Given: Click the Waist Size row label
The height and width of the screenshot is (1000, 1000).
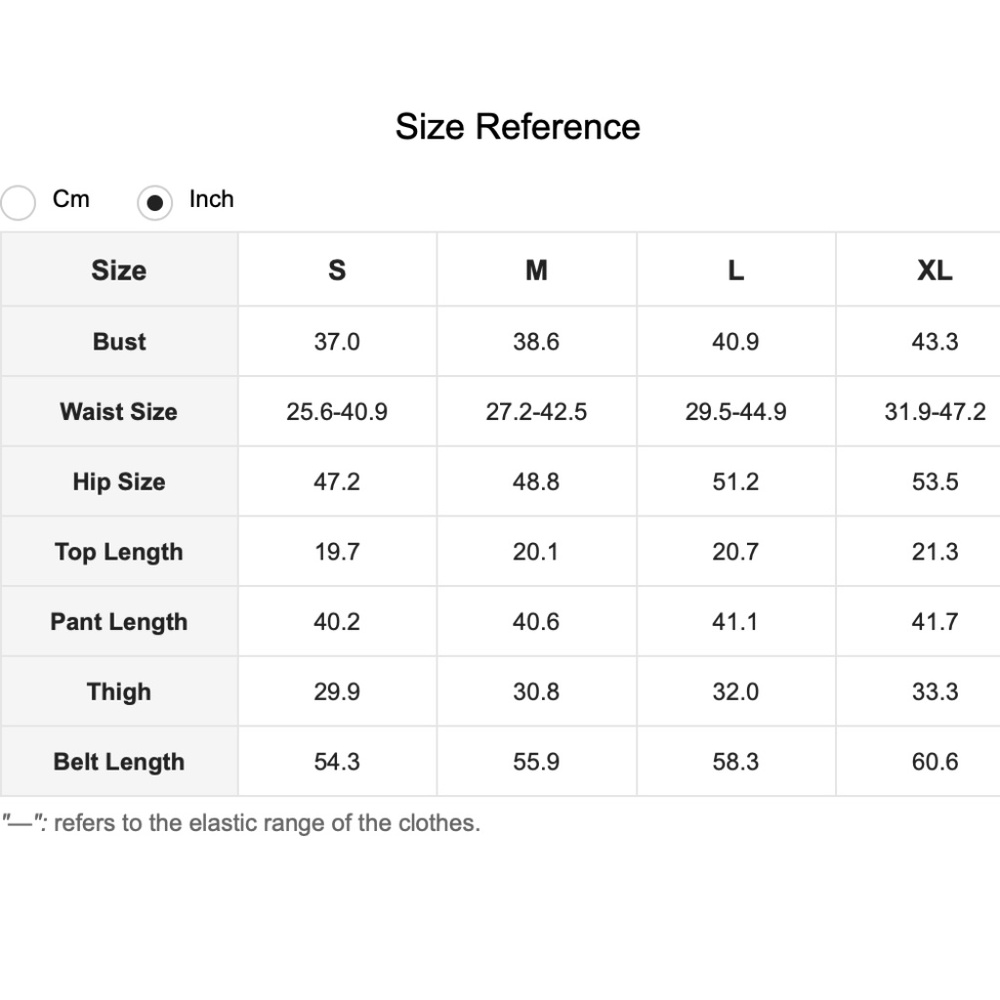Looking at the screenshot, I should click(x=119, y=411).
